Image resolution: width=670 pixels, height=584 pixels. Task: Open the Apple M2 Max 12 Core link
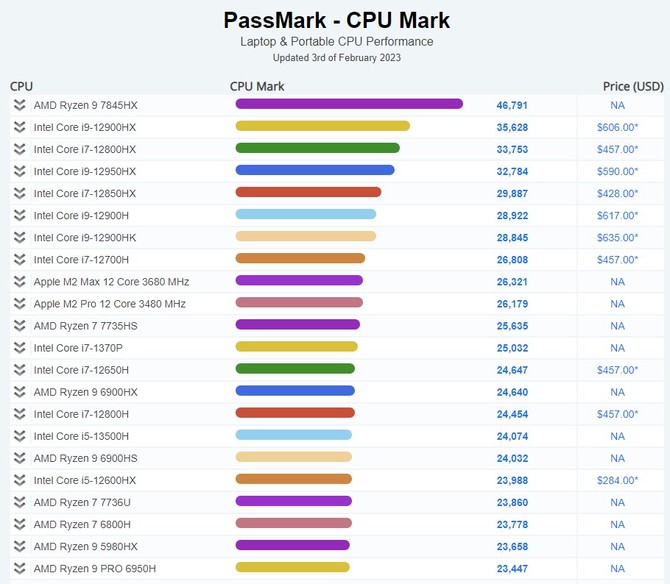coord(111,282)
